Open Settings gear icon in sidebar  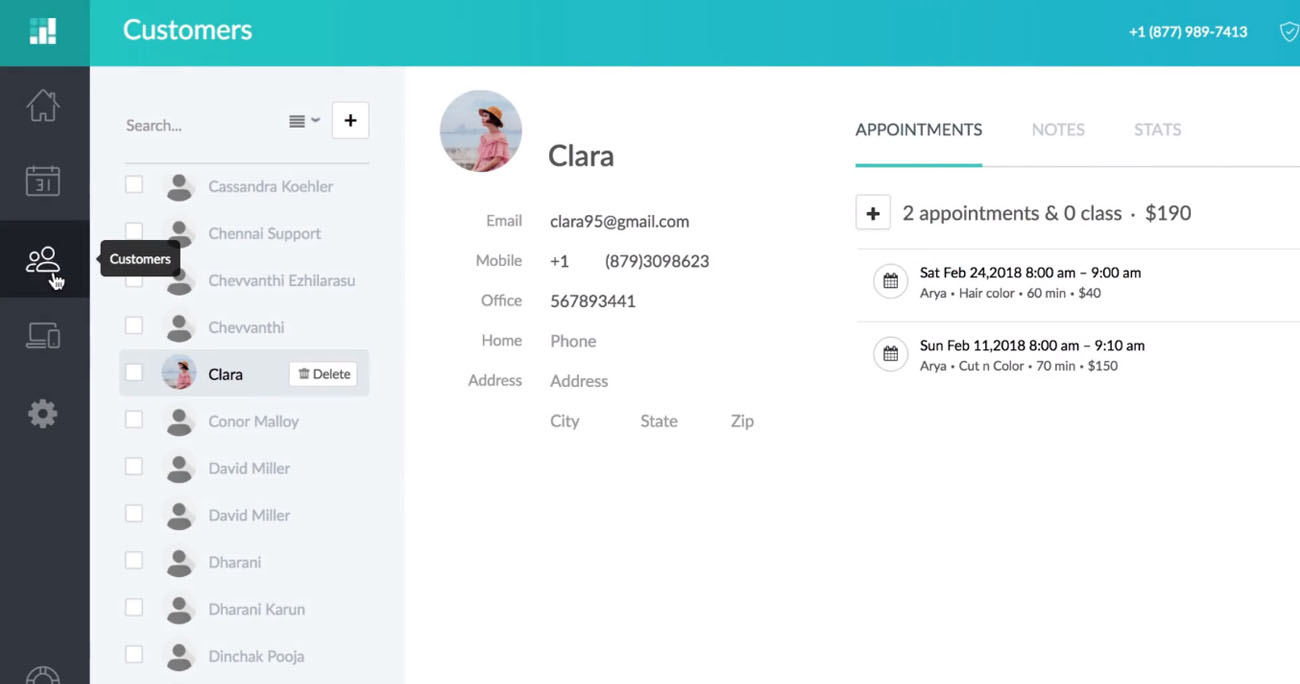43,413
